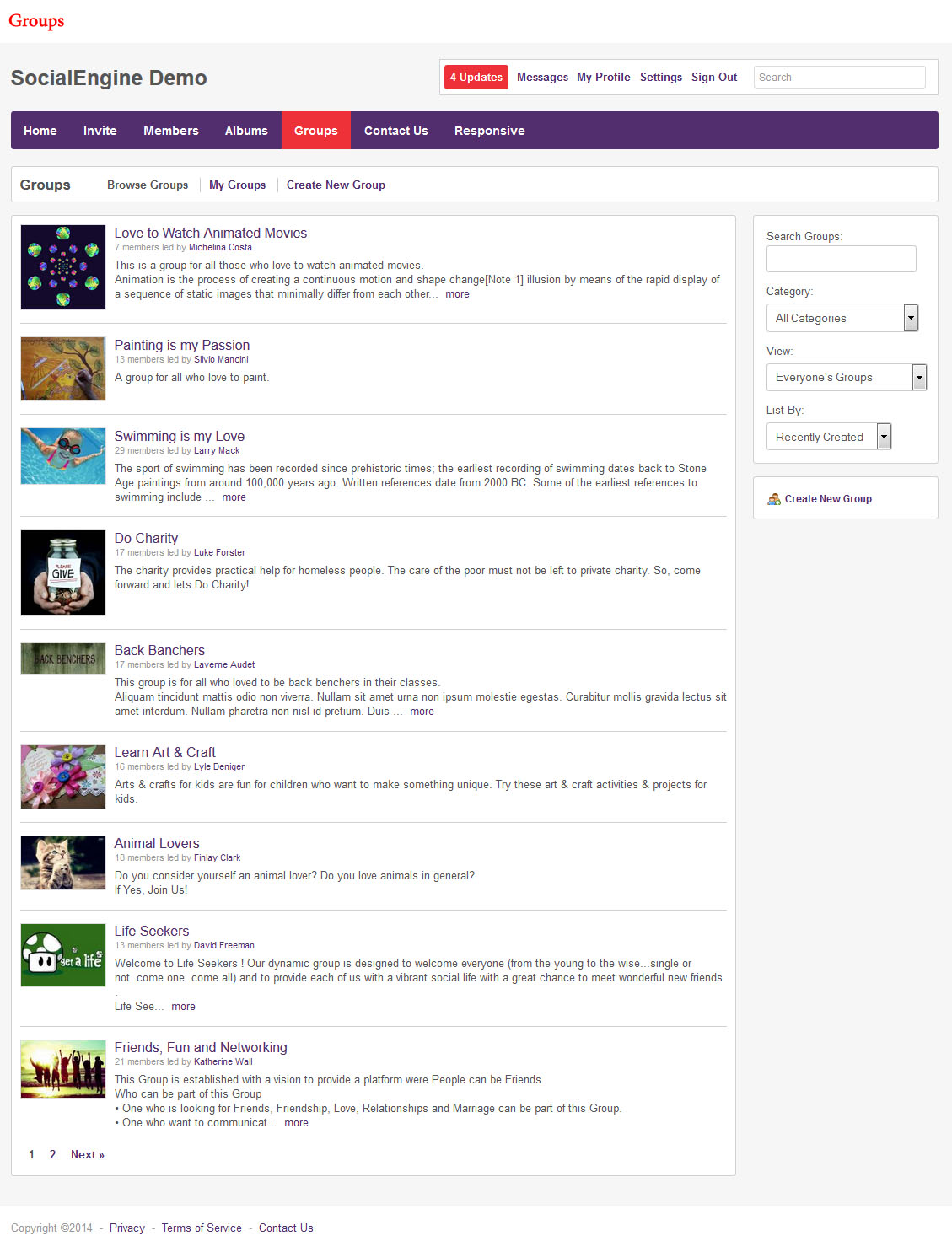
Task: Go to Next page of groups
Action: 87,1154
